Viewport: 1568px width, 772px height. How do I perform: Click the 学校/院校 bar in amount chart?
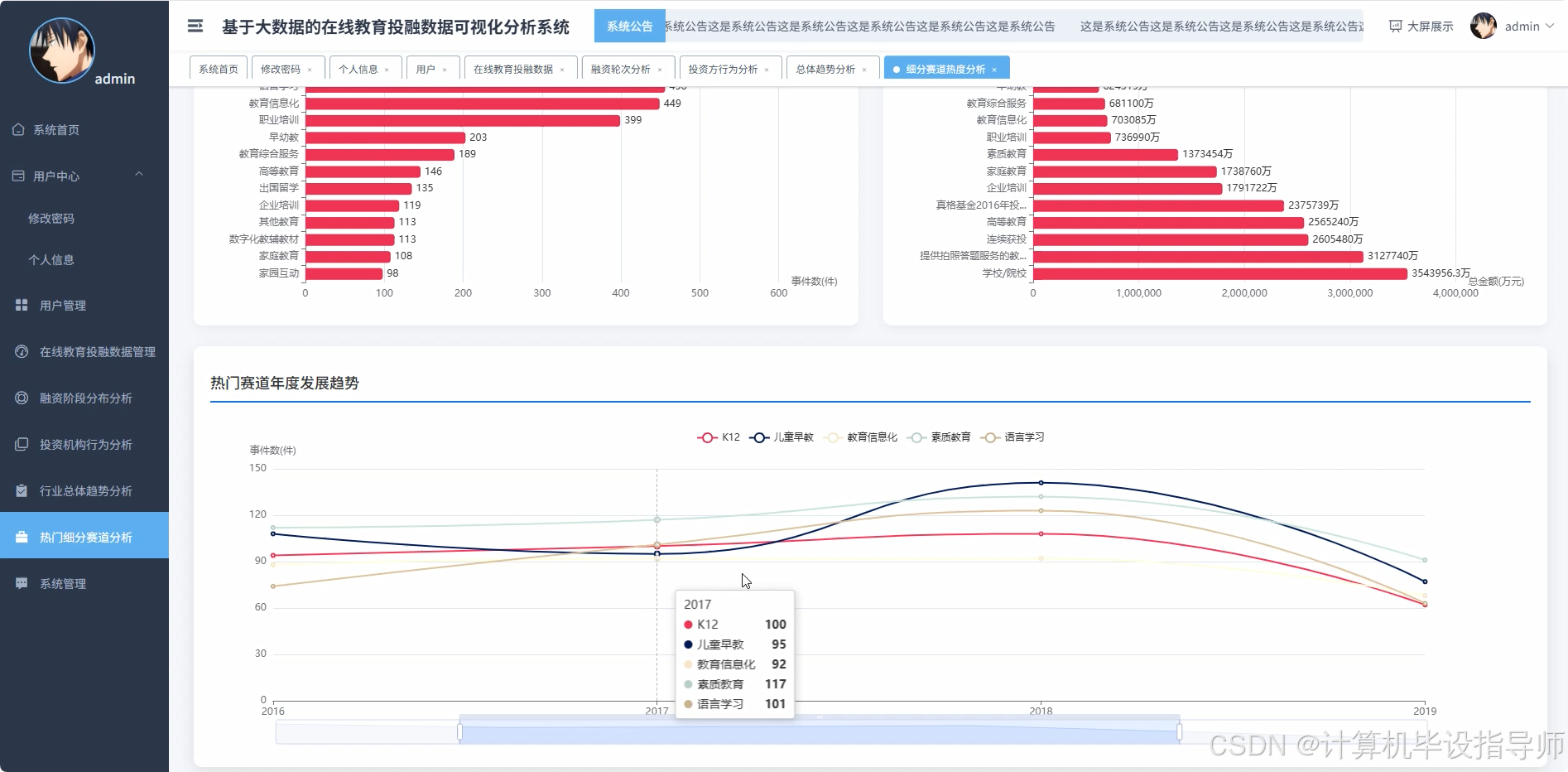[1220, 273]
